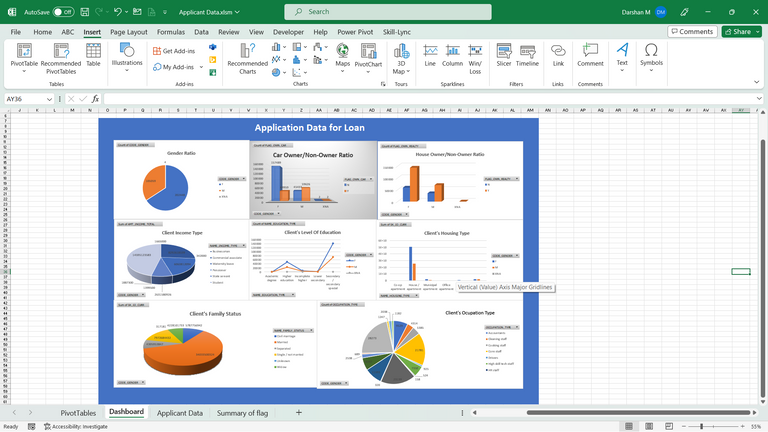Add a new sheet with plus button
Screen dimensions: 768x432
click(x=299, y=412)
